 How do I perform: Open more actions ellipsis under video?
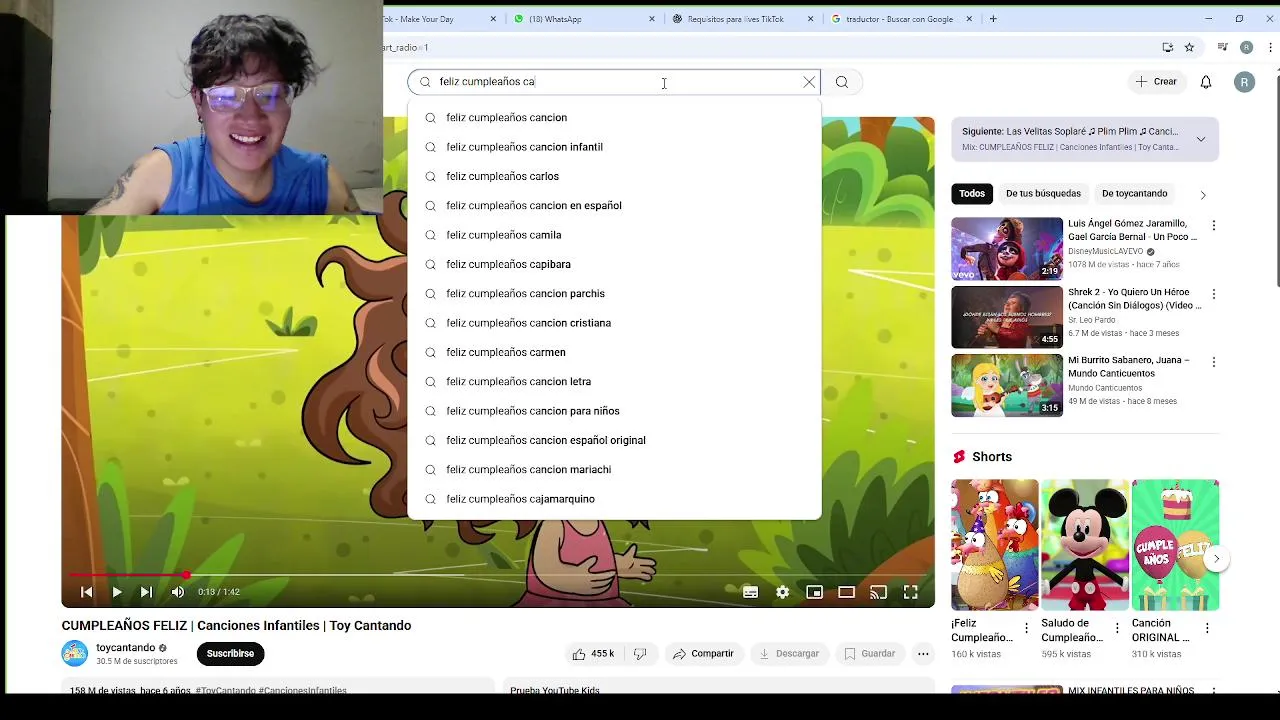tap(923, 654)
